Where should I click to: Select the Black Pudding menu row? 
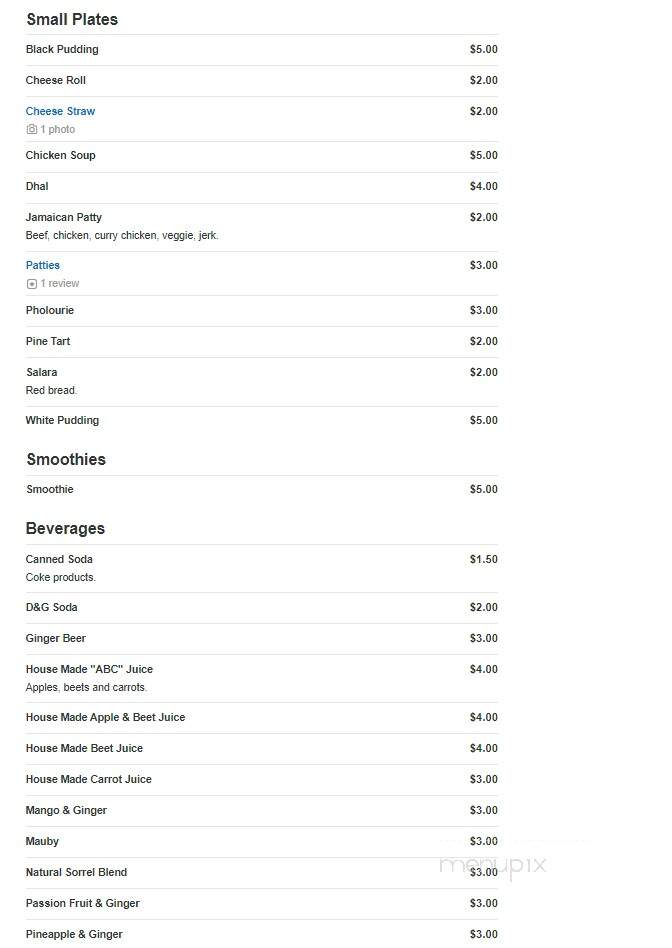[262, 50]
